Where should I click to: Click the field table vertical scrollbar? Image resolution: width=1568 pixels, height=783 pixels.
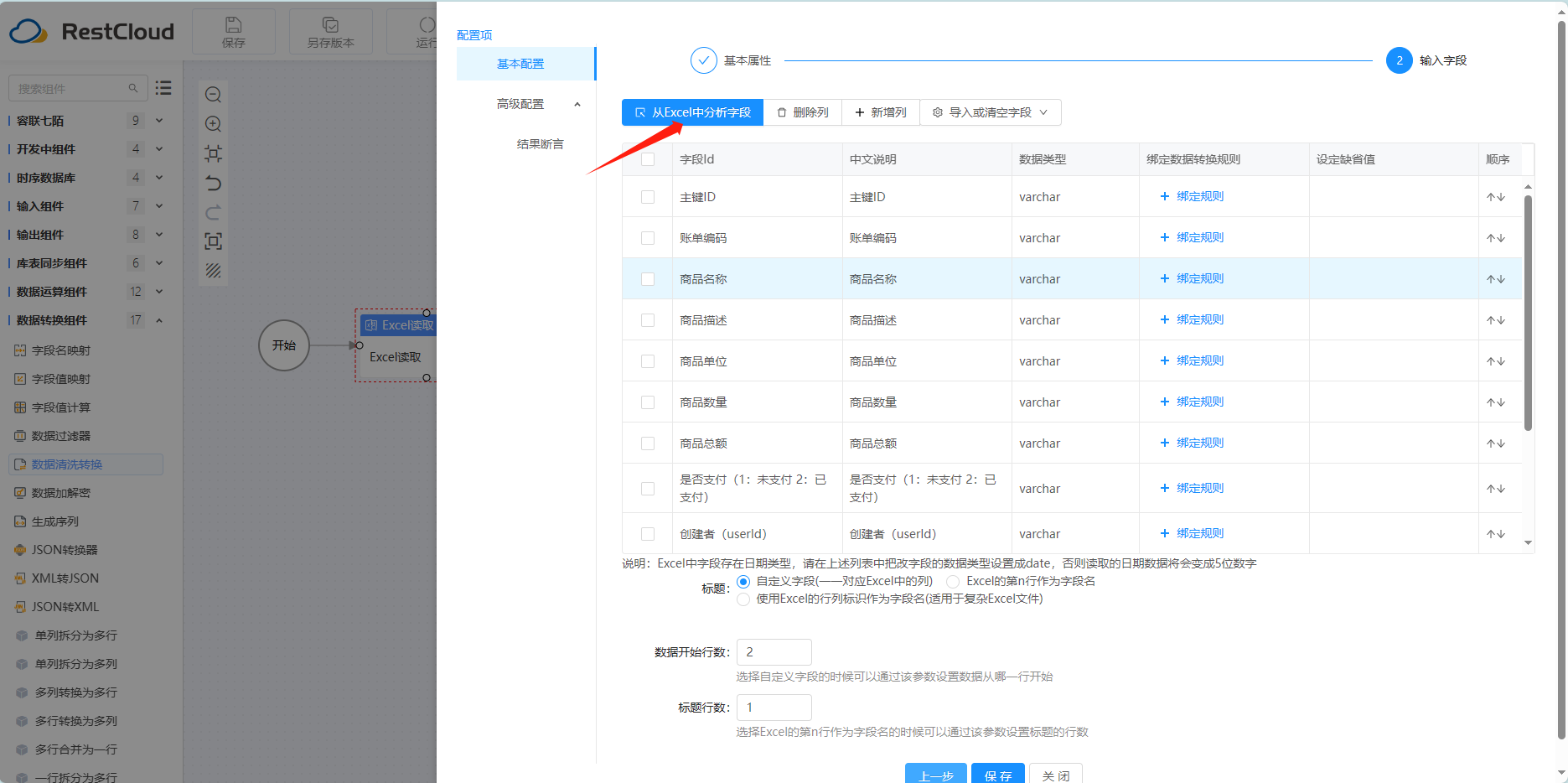click(1528, 313)
